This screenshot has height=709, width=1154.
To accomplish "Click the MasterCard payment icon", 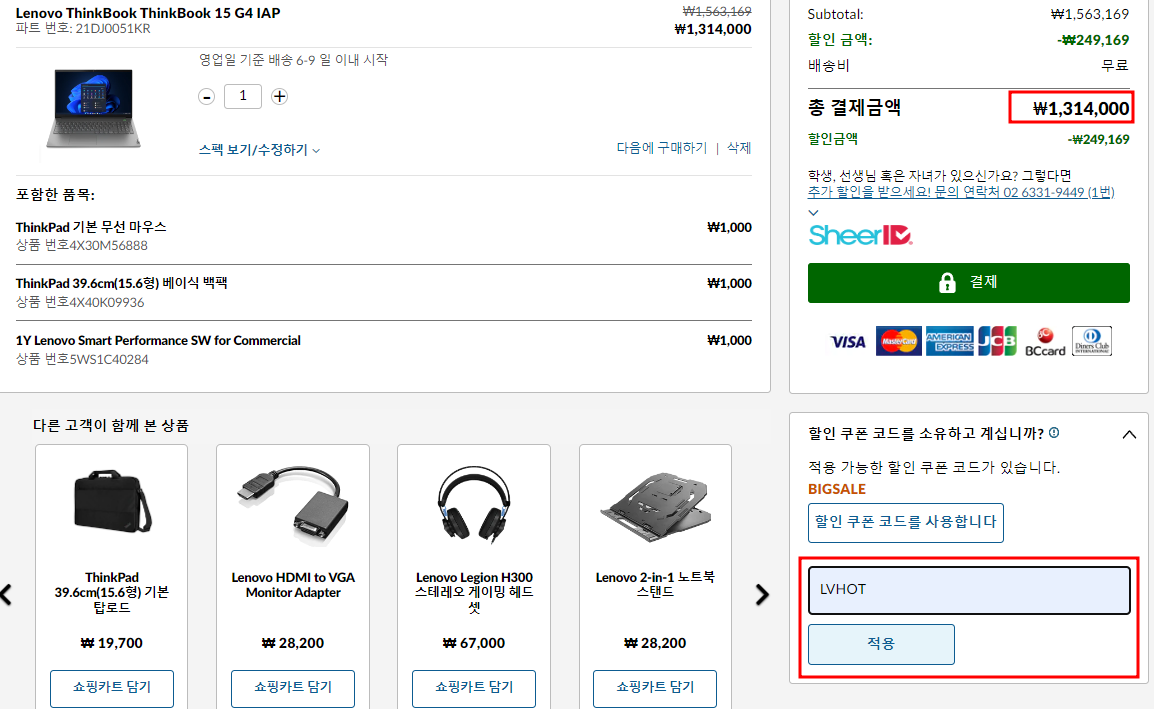I will point(899,342).
